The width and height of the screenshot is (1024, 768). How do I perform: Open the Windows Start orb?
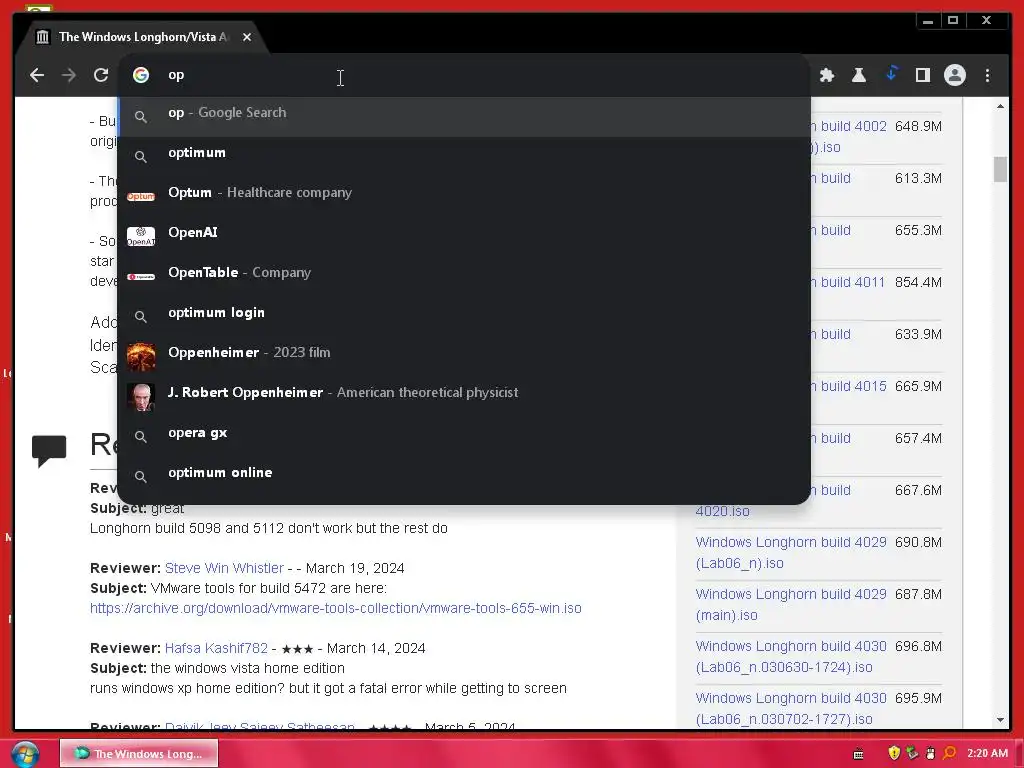point(25,754)
